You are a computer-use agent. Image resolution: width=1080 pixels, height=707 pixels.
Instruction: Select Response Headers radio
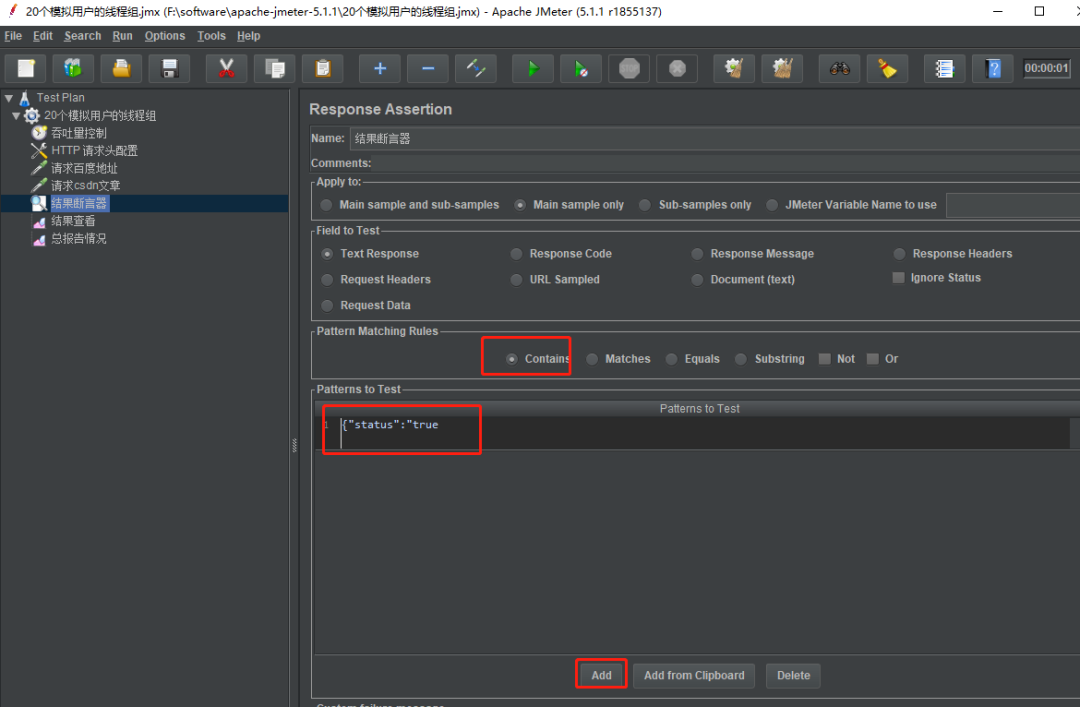click(x=899, y=254)
